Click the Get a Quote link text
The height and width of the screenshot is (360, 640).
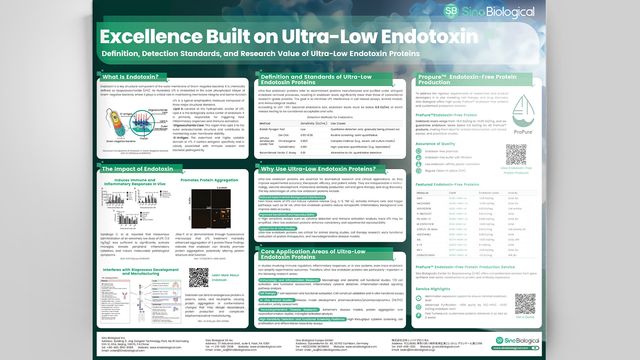pyautogui.click(x=525, y=317)
